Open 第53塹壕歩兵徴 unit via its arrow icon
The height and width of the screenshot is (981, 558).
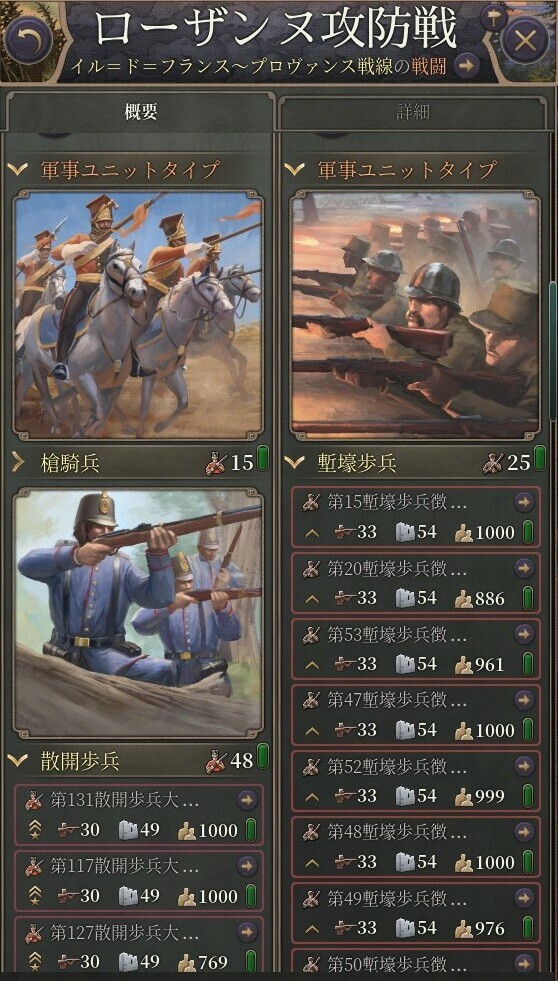(x=524, y=634)
